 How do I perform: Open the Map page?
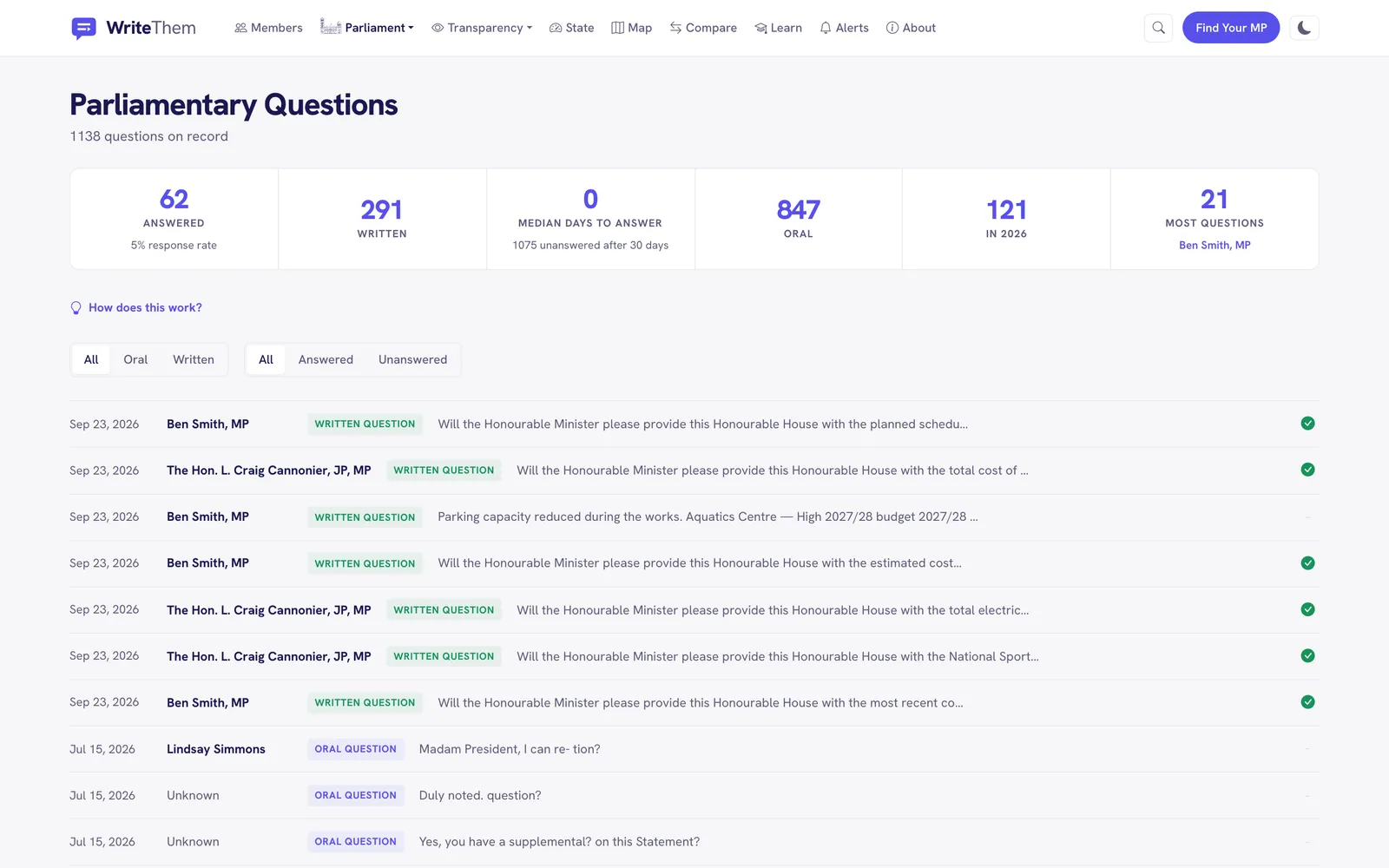tap(632, 28)
